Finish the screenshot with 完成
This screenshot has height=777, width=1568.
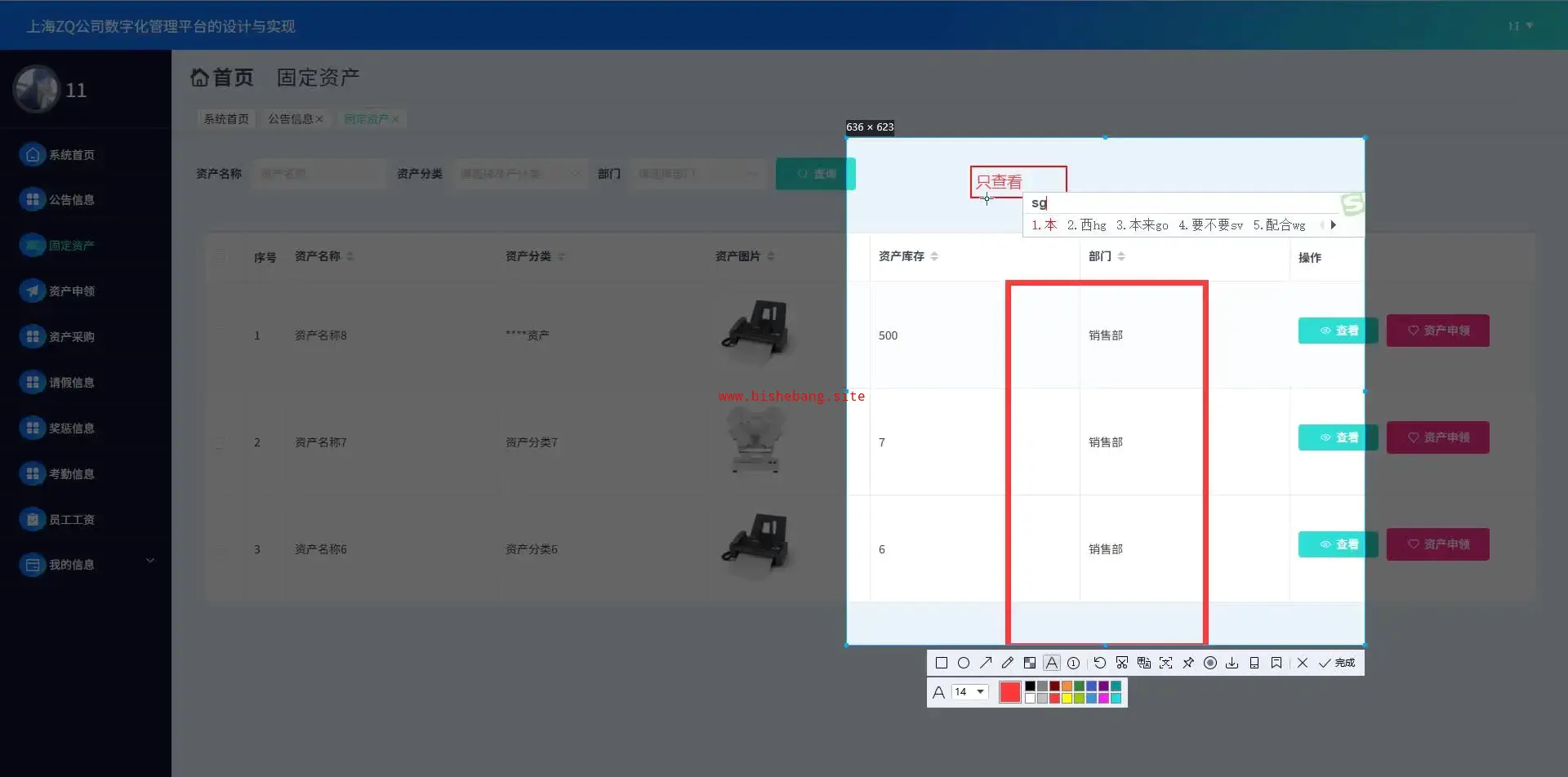[x=1337, y=663]
